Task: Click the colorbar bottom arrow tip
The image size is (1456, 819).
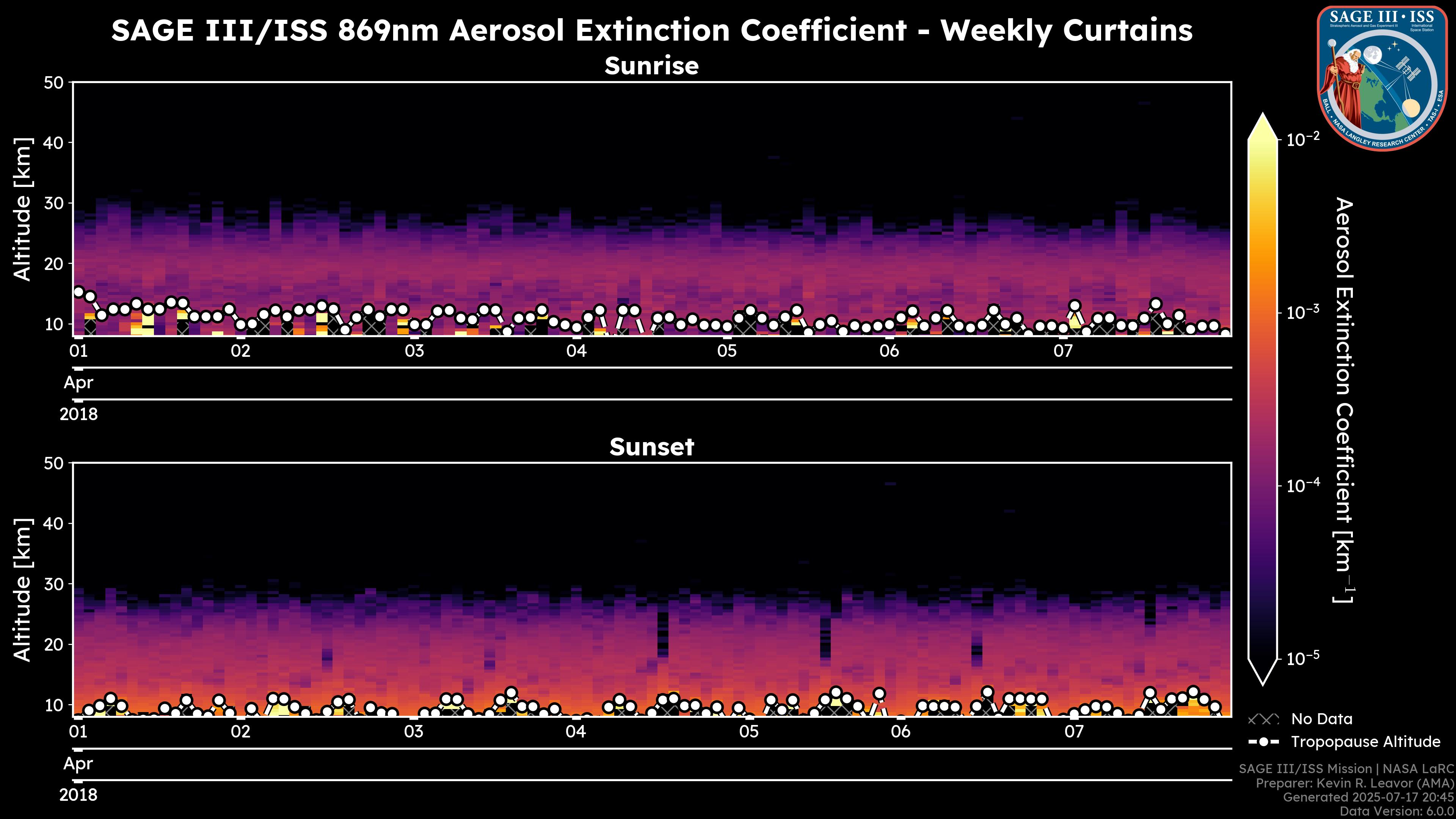Action: pyautogui.click(x=1263, y=682)
